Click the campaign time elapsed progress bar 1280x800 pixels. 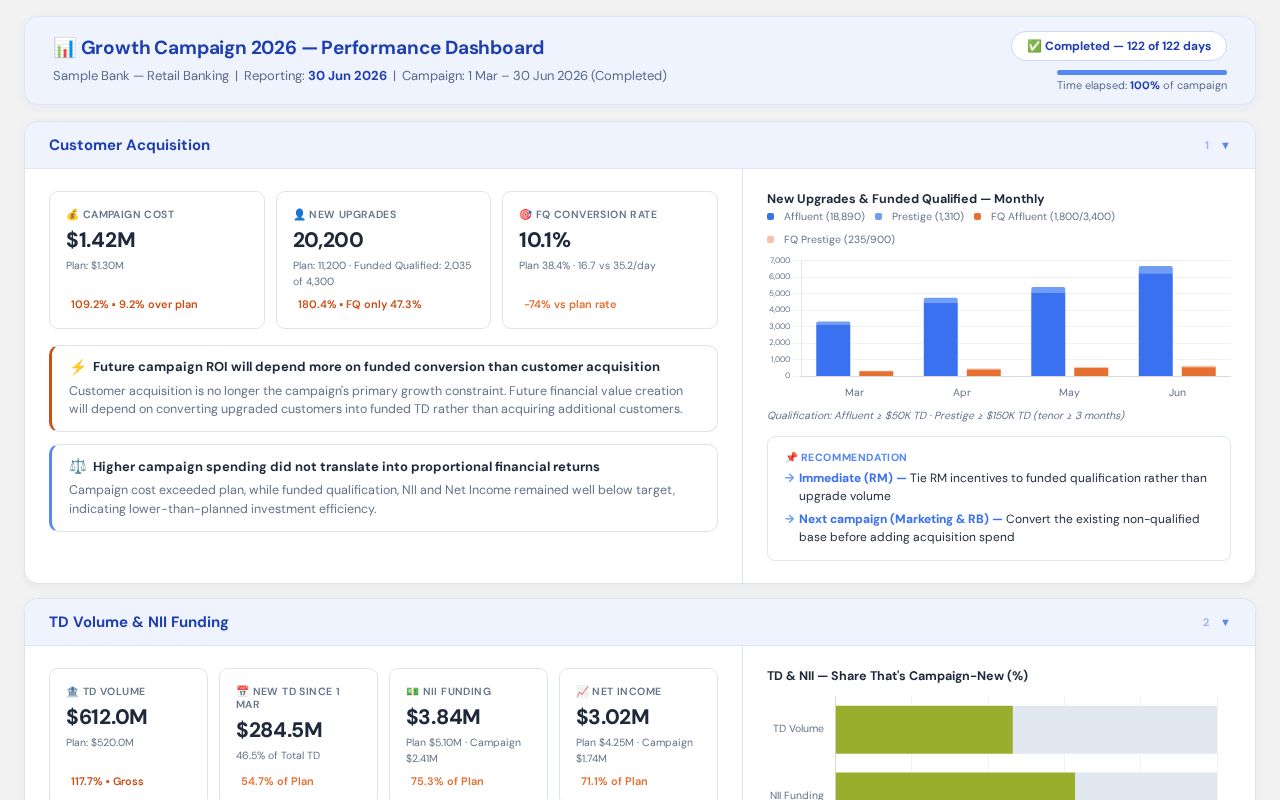1142,72
